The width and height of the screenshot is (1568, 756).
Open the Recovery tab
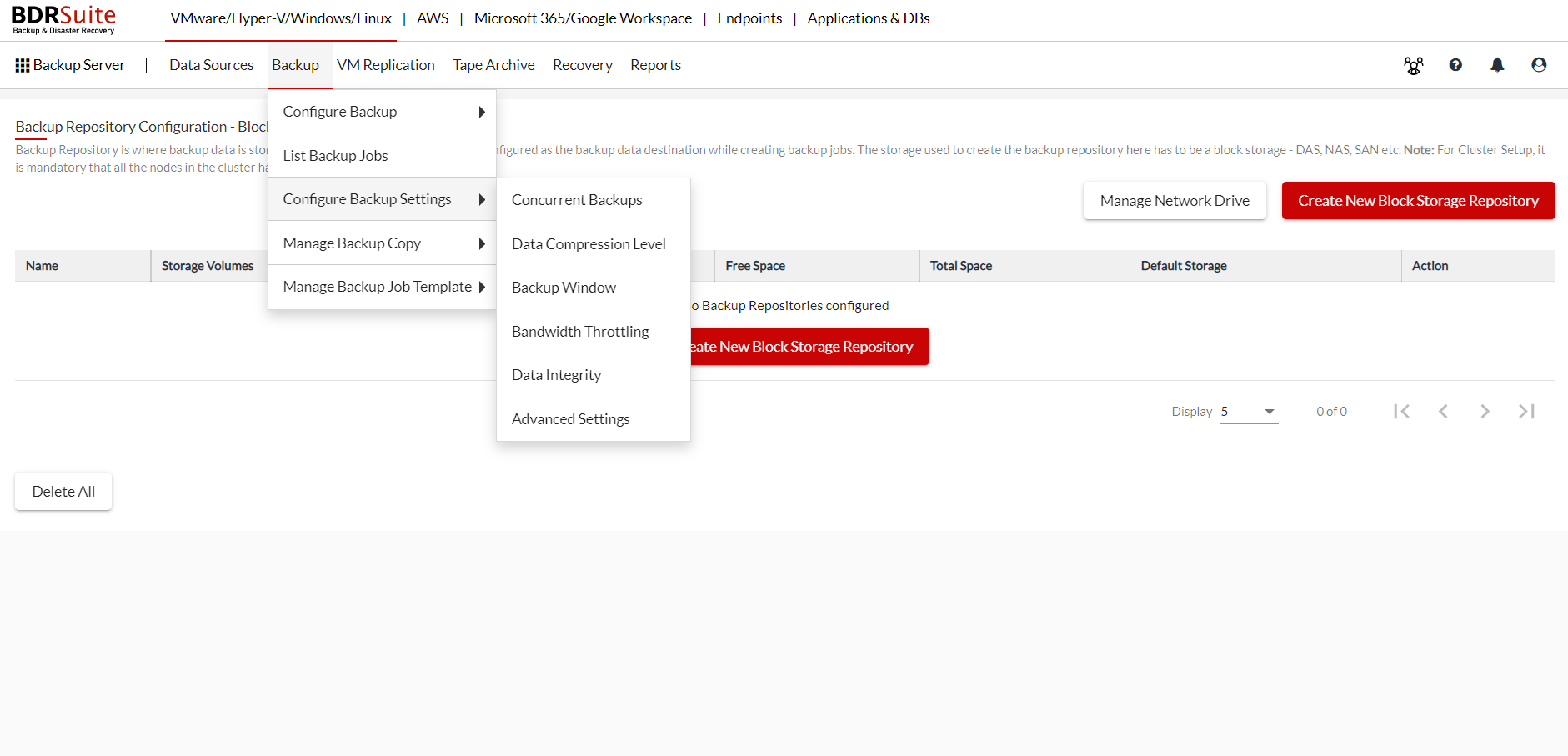tap(583, 65)
